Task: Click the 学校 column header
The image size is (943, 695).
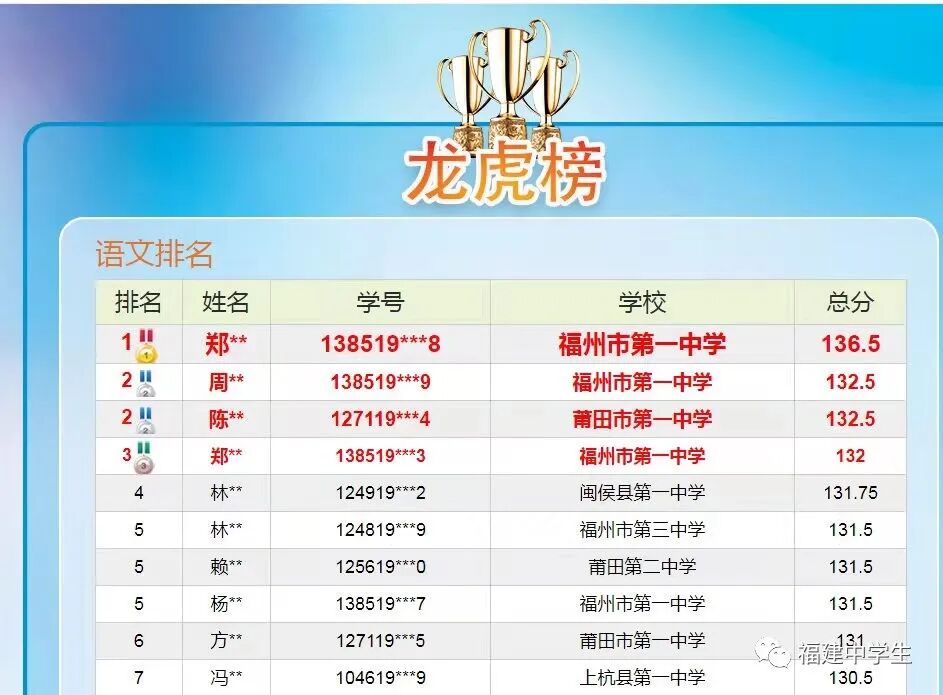Action: coord(642,302)
